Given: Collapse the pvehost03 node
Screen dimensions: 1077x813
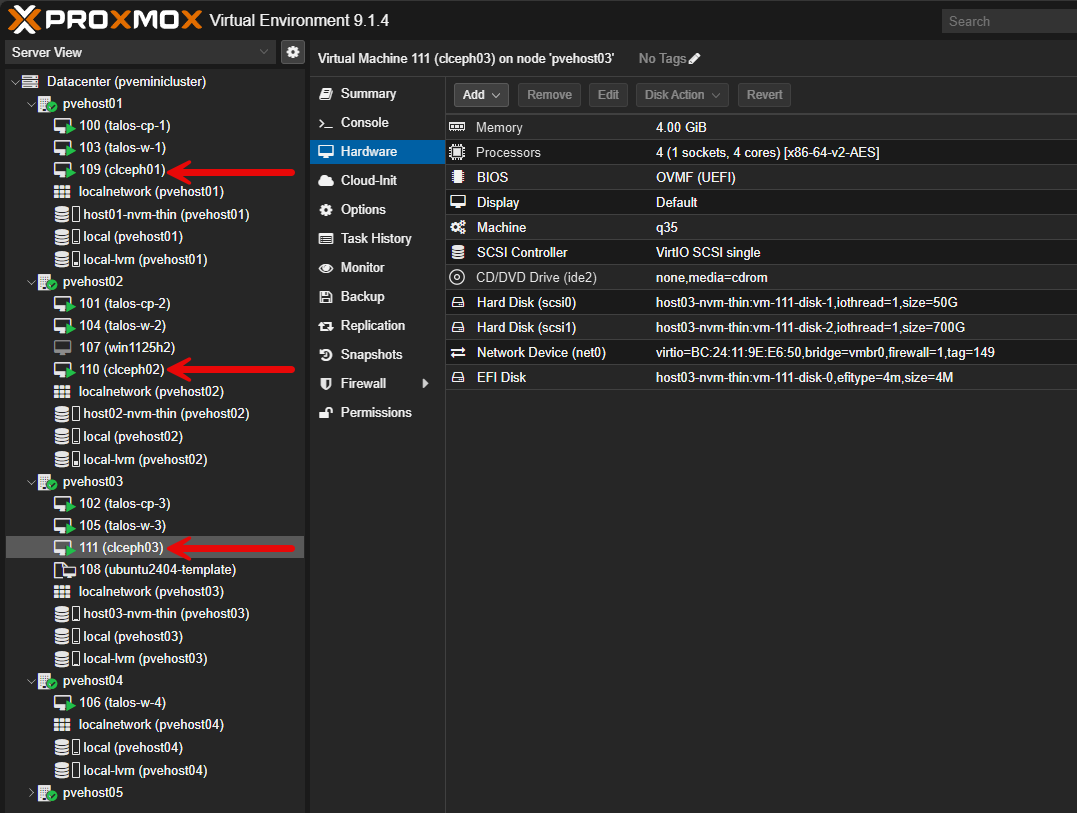Looking at the screenshot, I should click(31, 482).
